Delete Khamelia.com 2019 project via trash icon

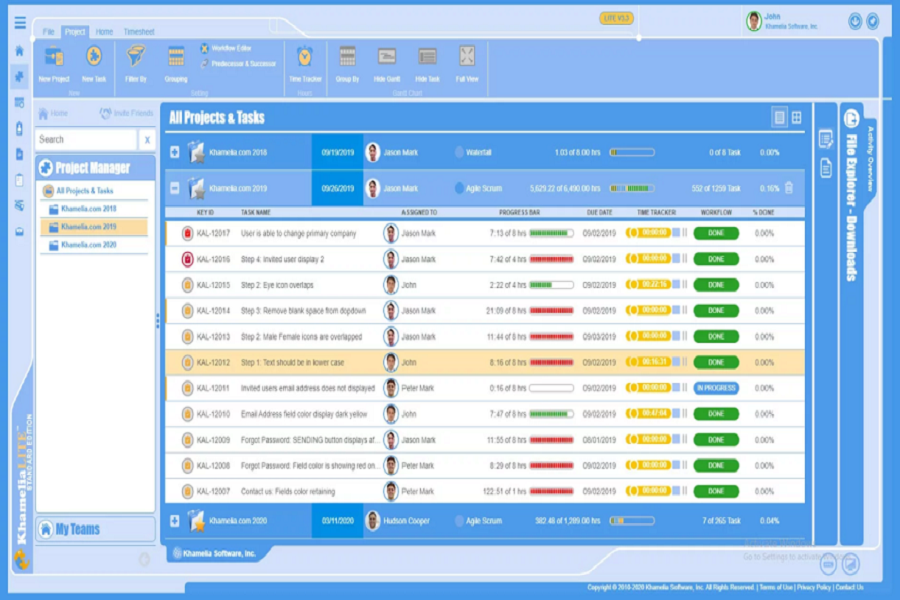click(x=789, y=188)
